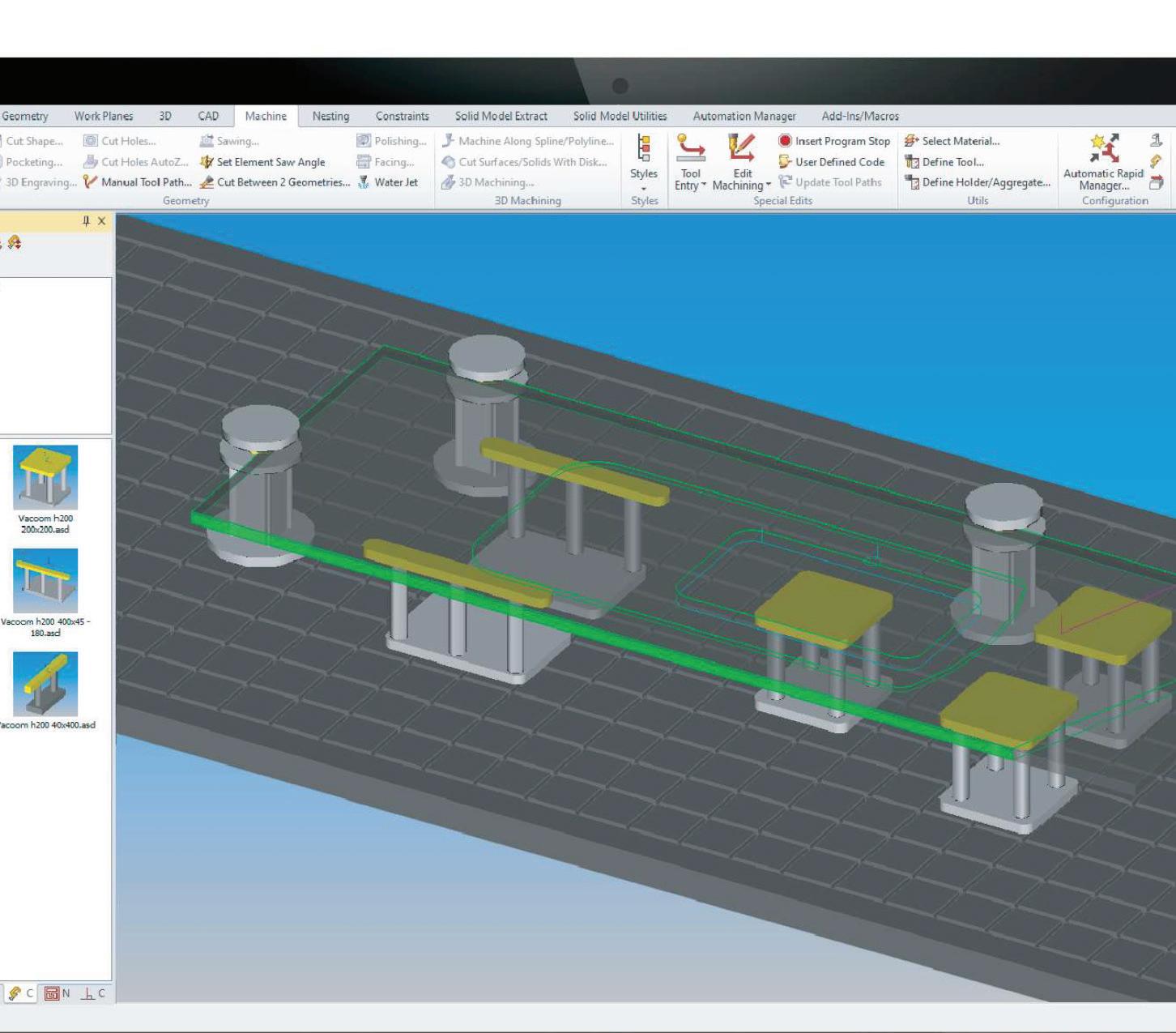The height and width of the screenshot is (1033, 1176).
Task: Open the Polishing operation
Action: (392, 141)
